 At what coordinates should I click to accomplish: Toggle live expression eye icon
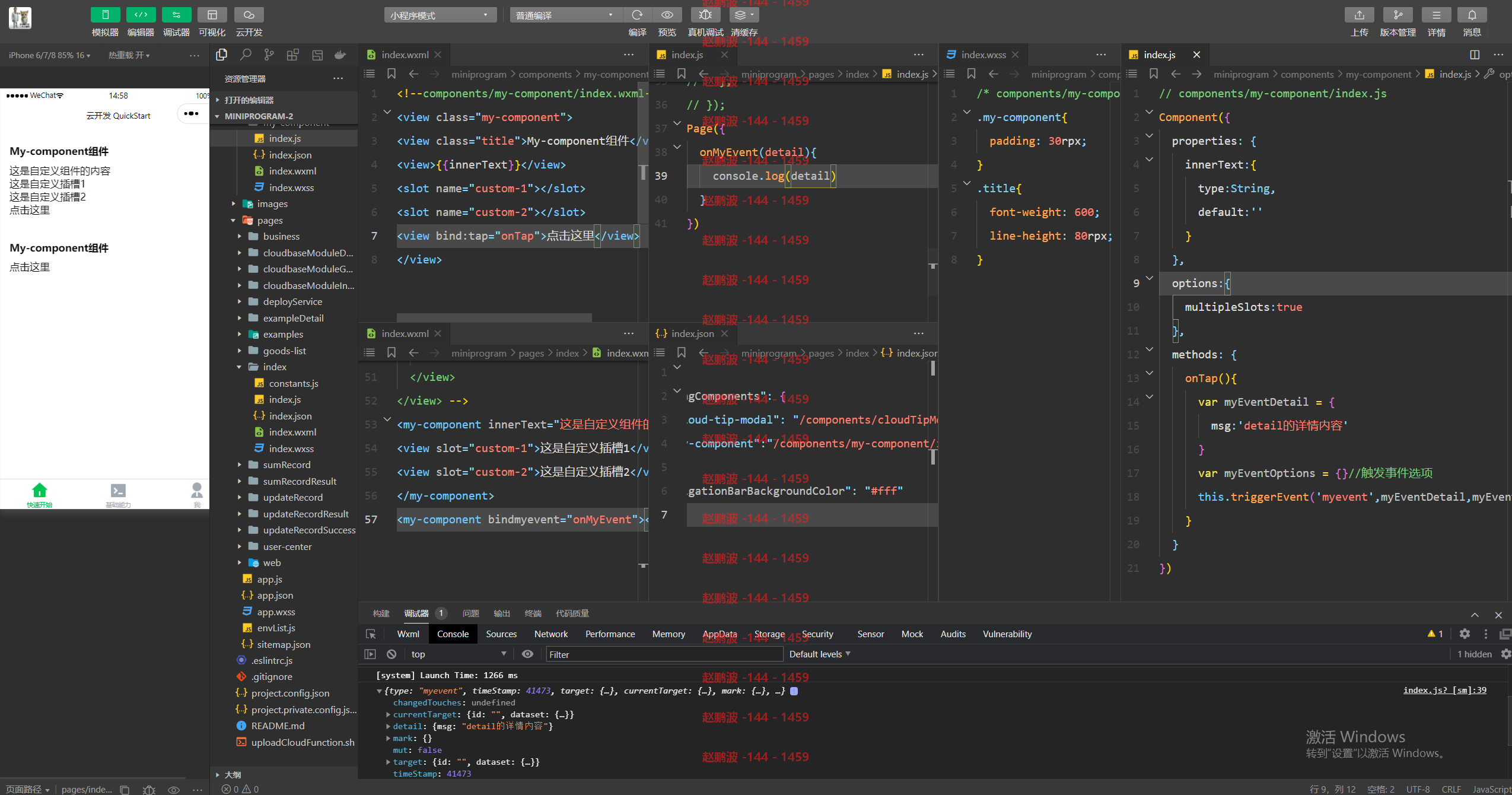point(527,654)
